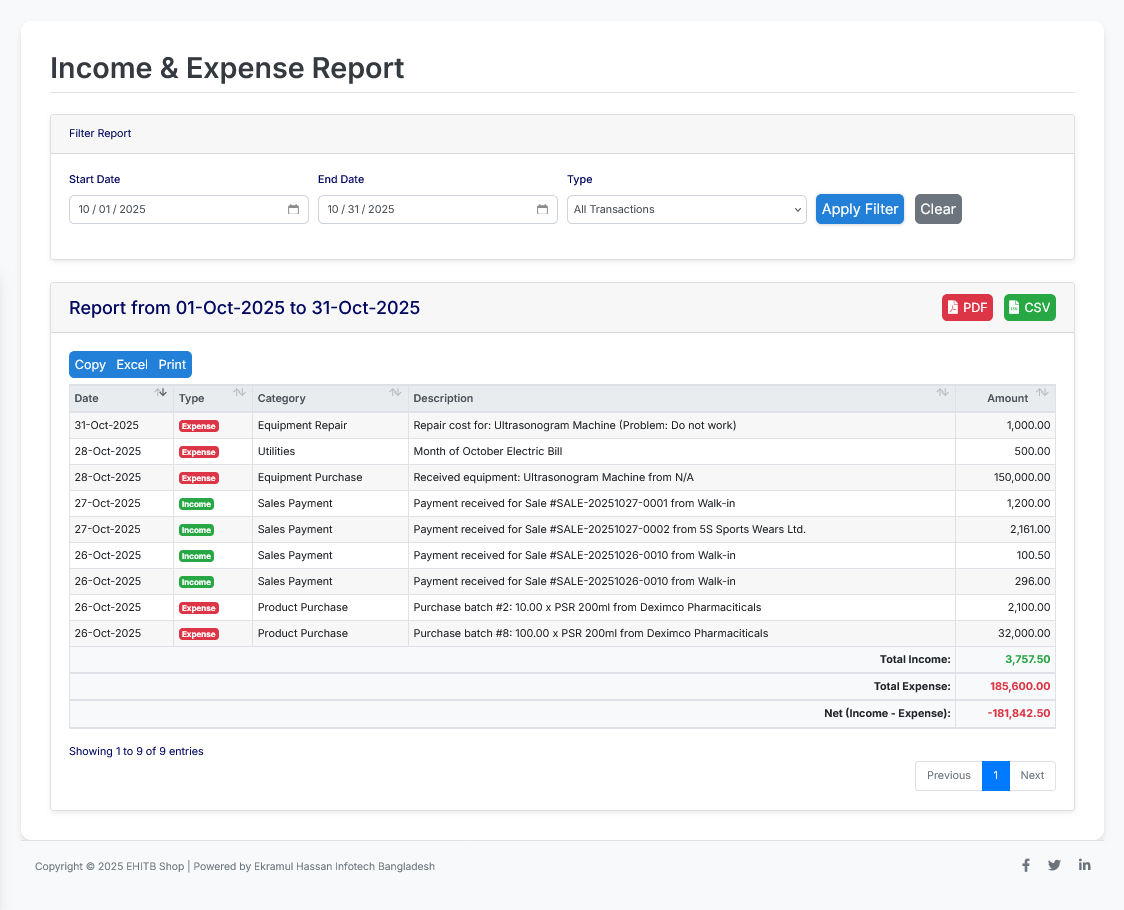This screenshot has height=910, width=1124.
Task: Open the All Transactions type dropdown
Action: (686, 209)
